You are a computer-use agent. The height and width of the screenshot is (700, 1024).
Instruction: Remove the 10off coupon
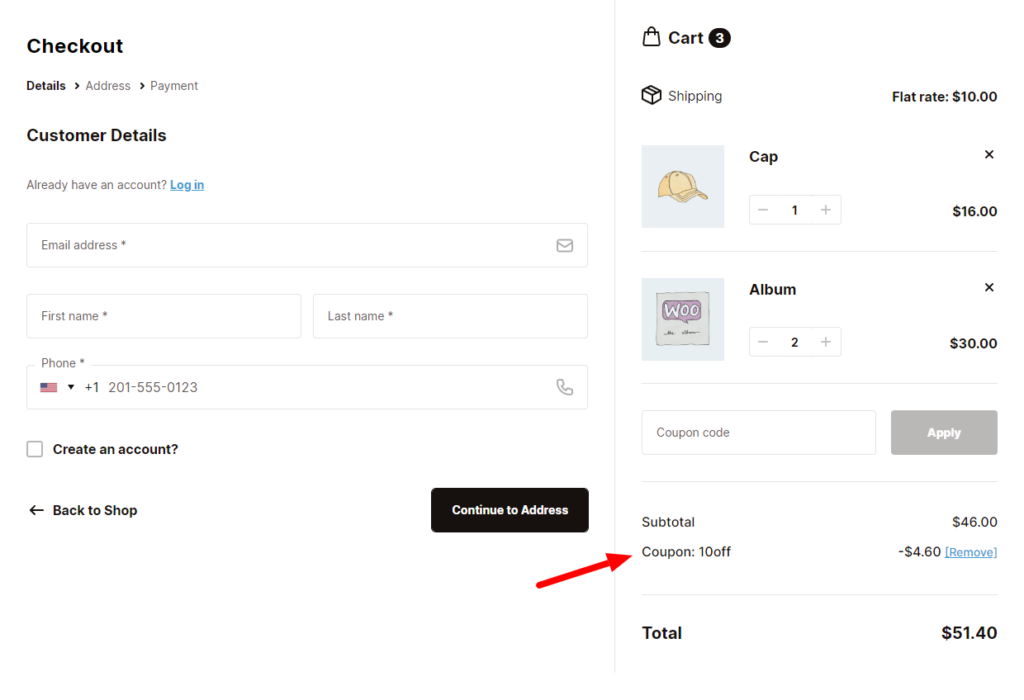point(972,551)
